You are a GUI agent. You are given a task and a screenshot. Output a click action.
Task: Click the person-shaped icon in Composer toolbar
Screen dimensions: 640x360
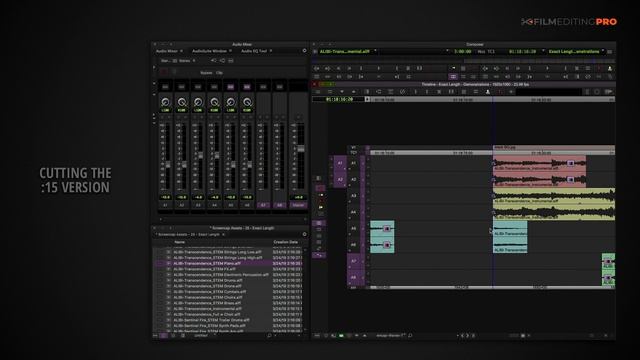610,69
